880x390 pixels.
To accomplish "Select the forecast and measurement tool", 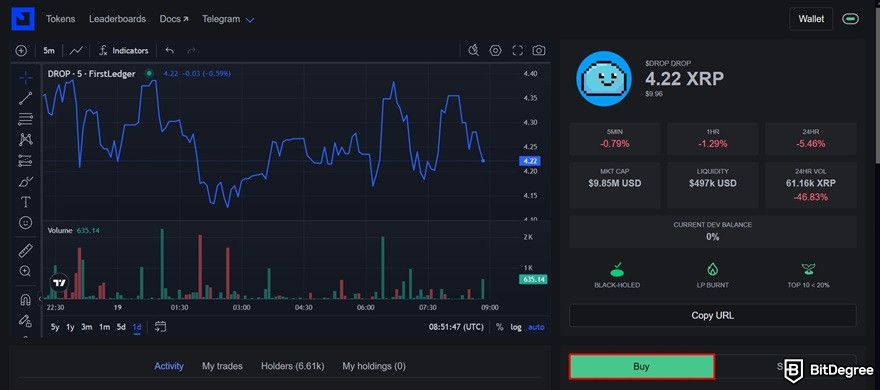I will [26, 160].
